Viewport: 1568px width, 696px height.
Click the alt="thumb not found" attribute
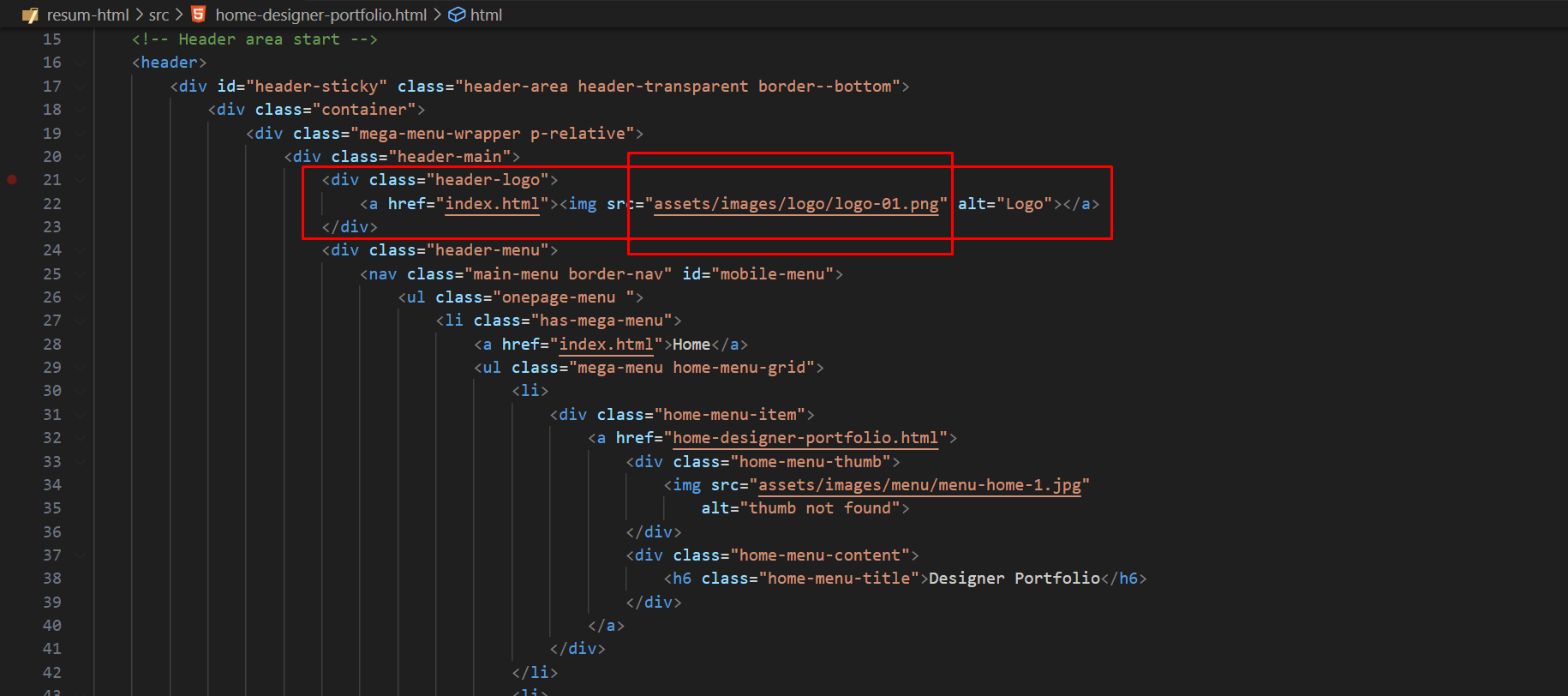[801, 508]
